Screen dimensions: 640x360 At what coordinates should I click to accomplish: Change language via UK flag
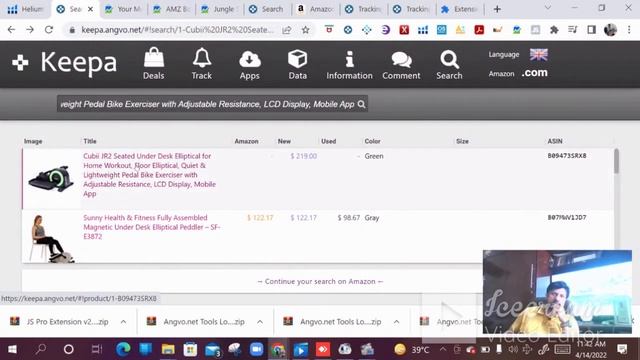(538, 54)
